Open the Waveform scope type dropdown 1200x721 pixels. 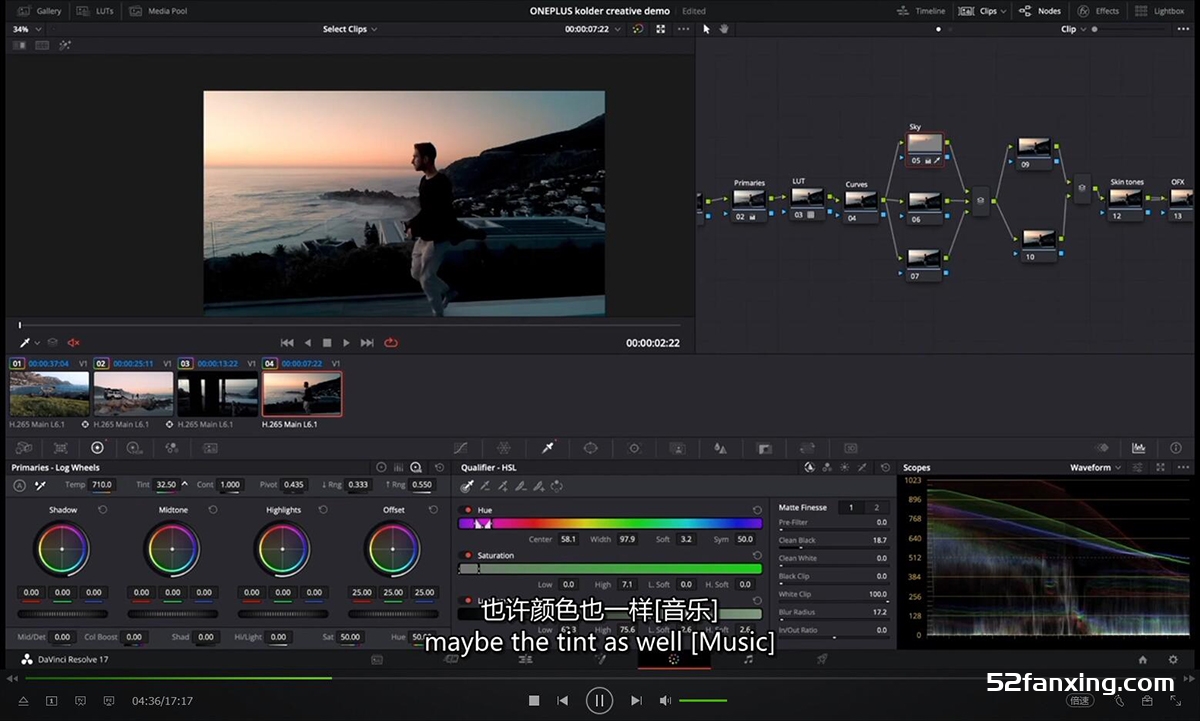(1095, 467)
